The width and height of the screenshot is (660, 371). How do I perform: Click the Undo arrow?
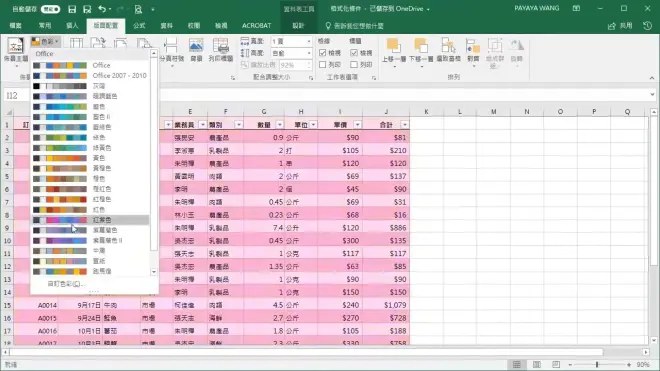coord(102,9)
